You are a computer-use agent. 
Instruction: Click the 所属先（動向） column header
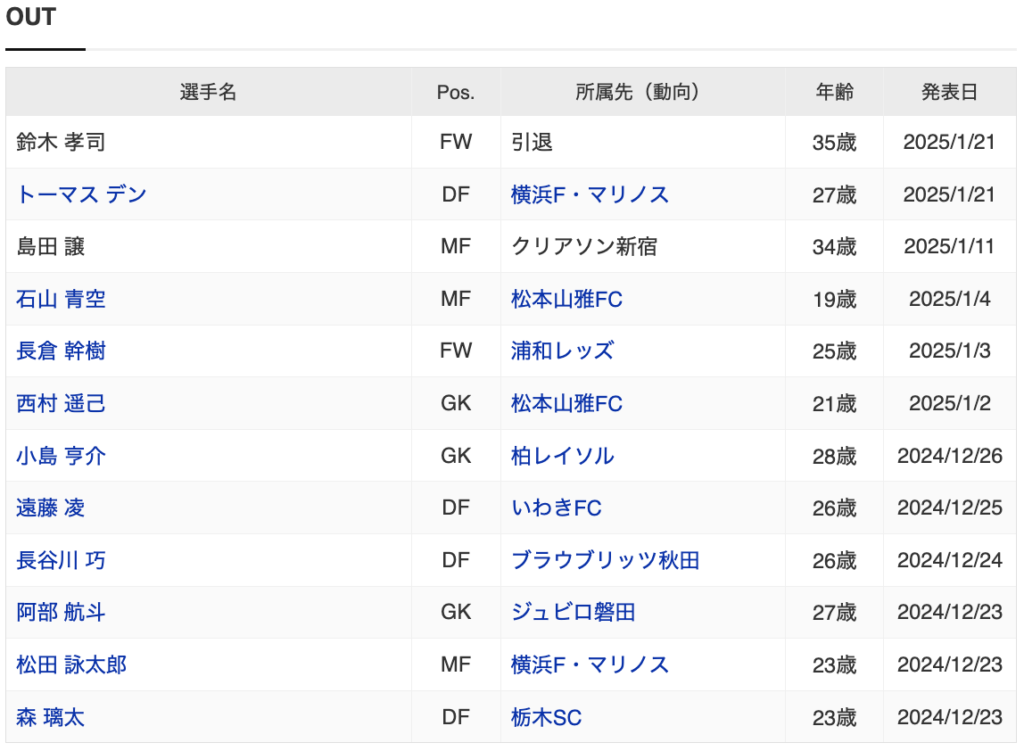[642, 92]
